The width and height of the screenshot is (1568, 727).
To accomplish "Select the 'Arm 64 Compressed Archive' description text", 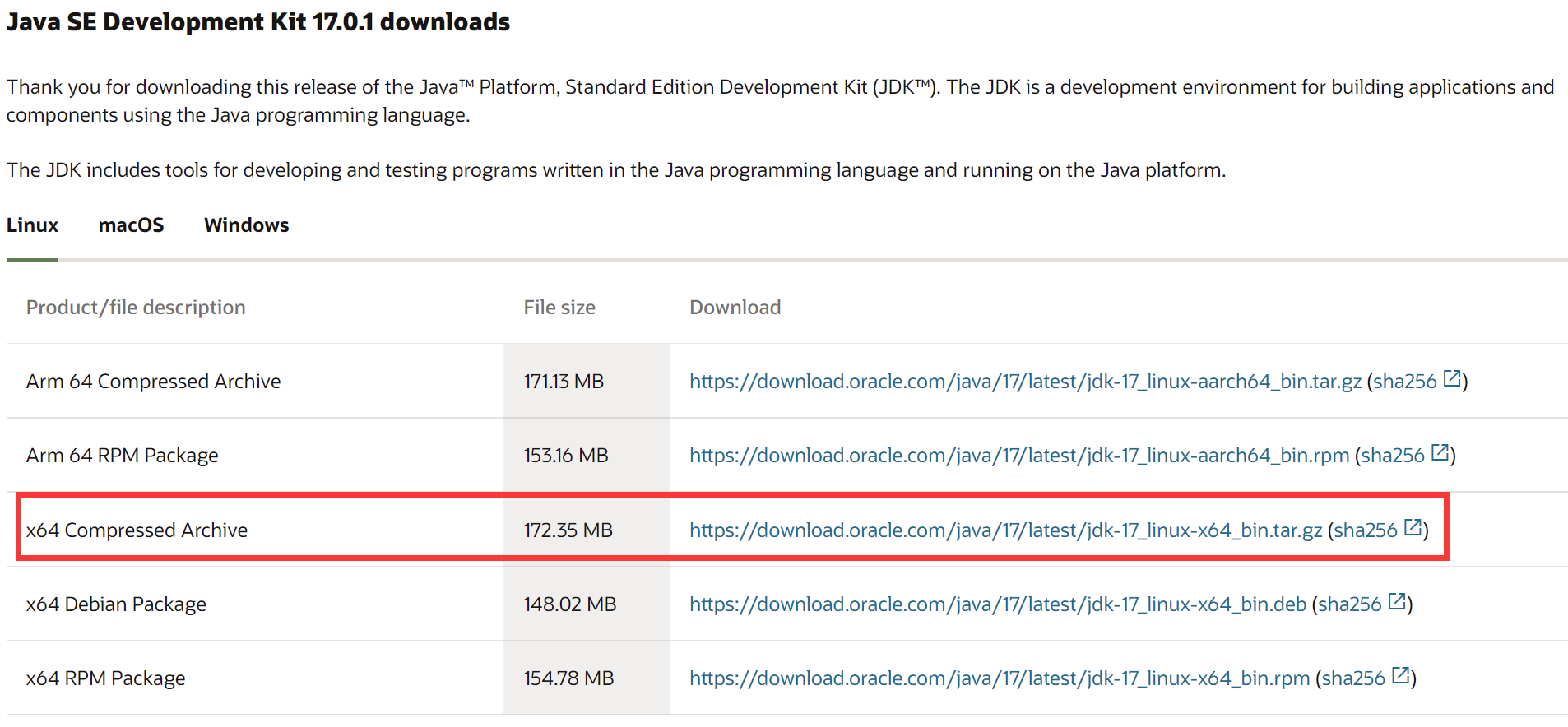I will (154, 382).
